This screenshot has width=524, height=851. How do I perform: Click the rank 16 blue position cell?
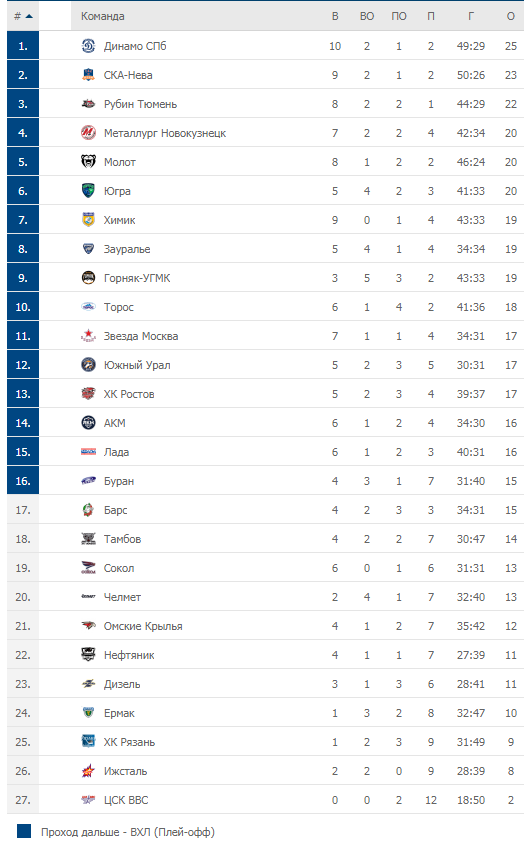(23, 481)
